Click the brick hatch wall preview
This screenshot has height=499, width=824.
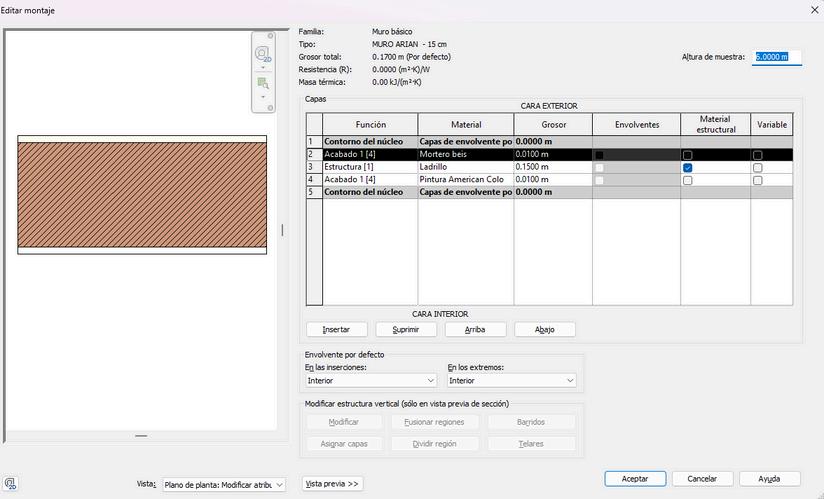(142, 195)
